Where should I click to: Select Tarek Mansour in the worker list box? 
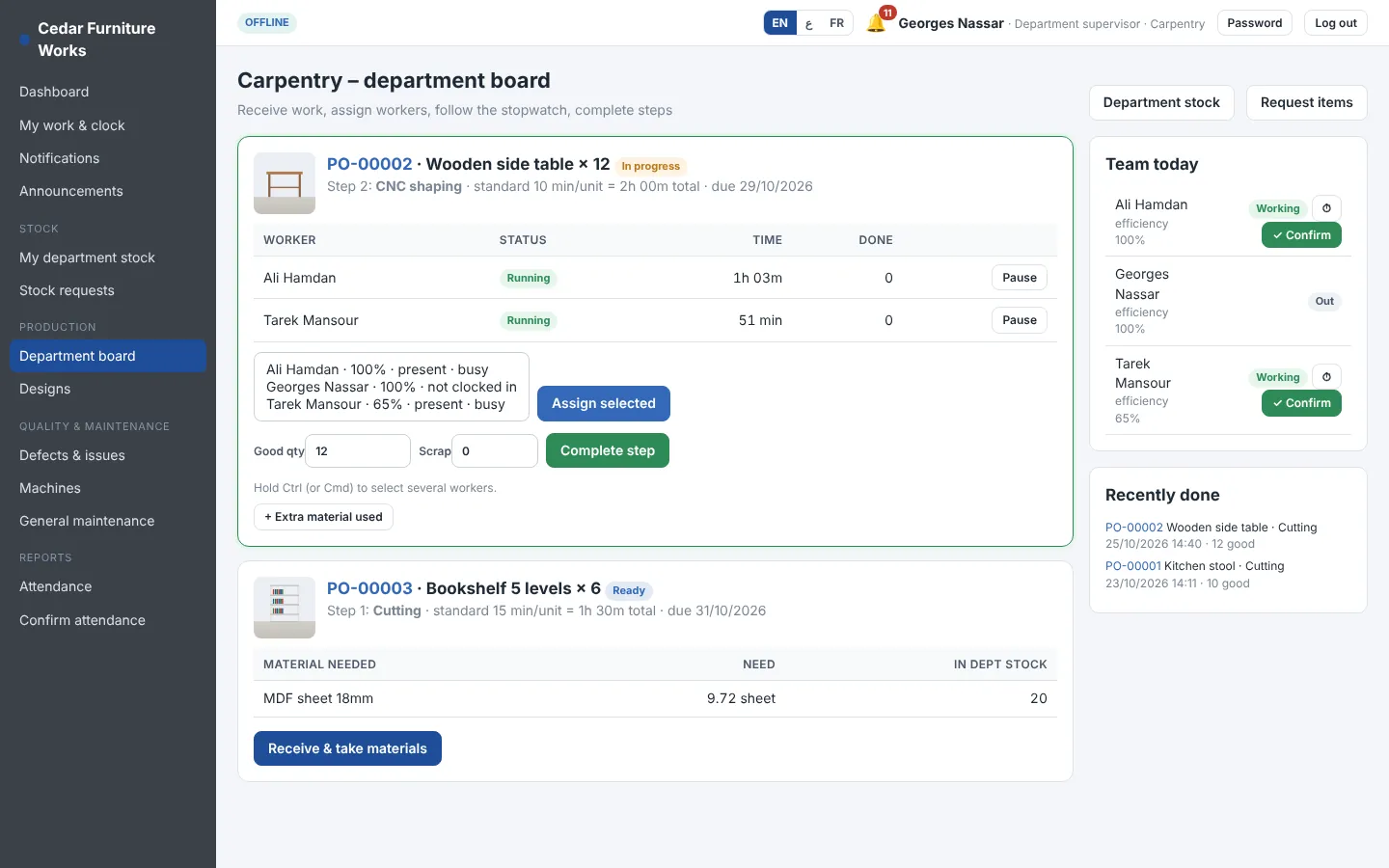pyautogui.click(x=392, y=404)
